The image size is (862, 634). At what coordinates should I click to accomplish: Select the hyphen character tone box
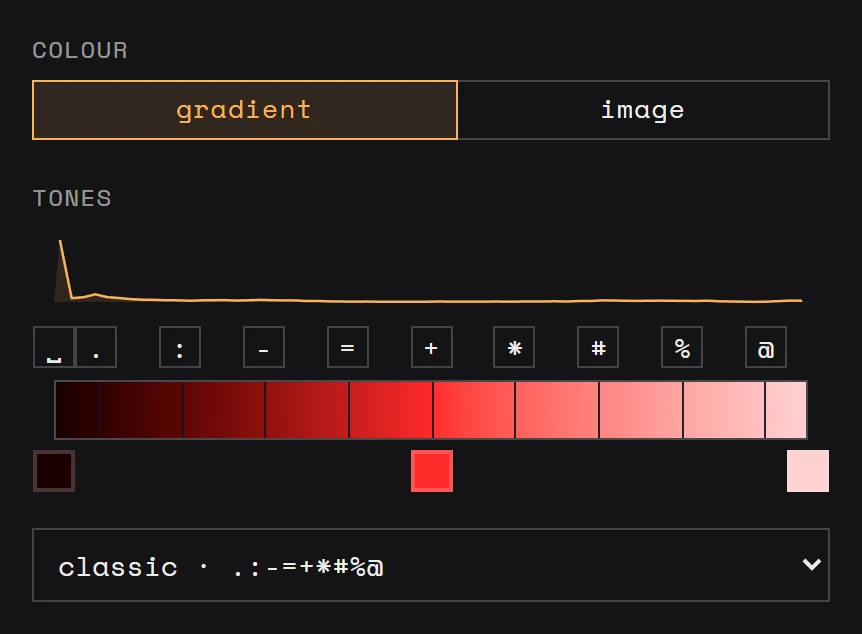[264, 347]
